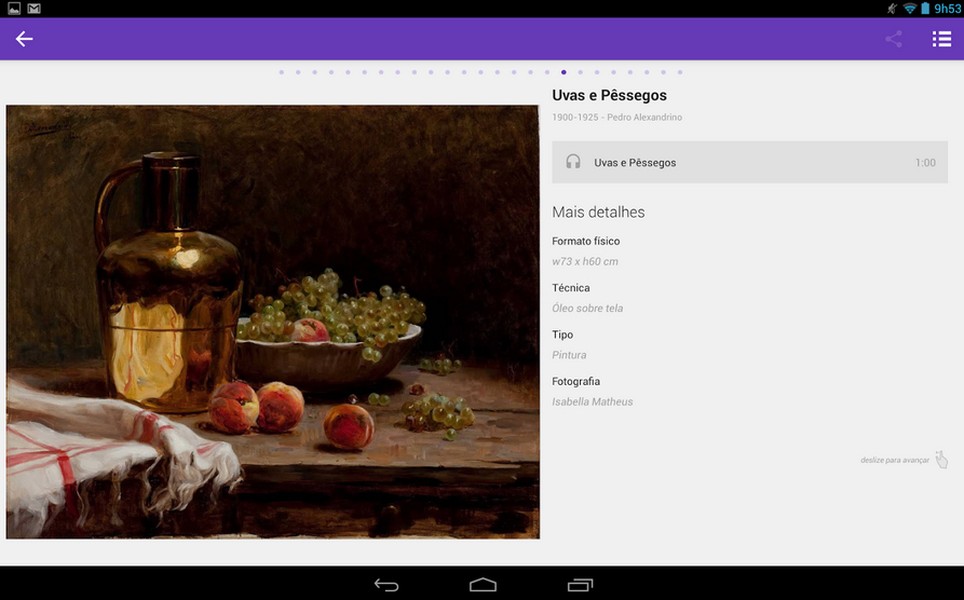Viewport: 964px width, 600px height.
Task: Tap the headphones audio guide icon
Action: click(573, 162)
